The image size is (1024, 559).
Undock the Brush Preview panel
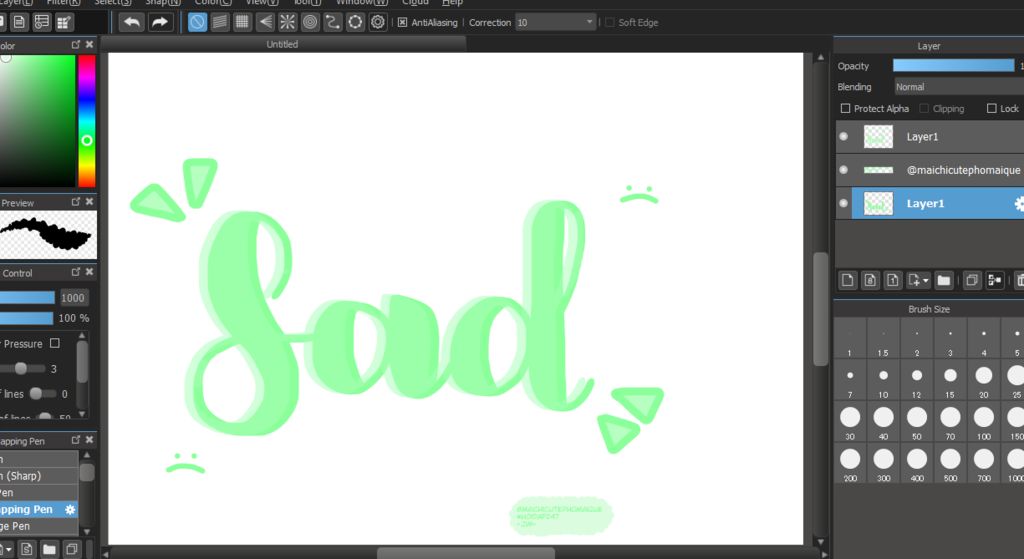coord(76,202)
